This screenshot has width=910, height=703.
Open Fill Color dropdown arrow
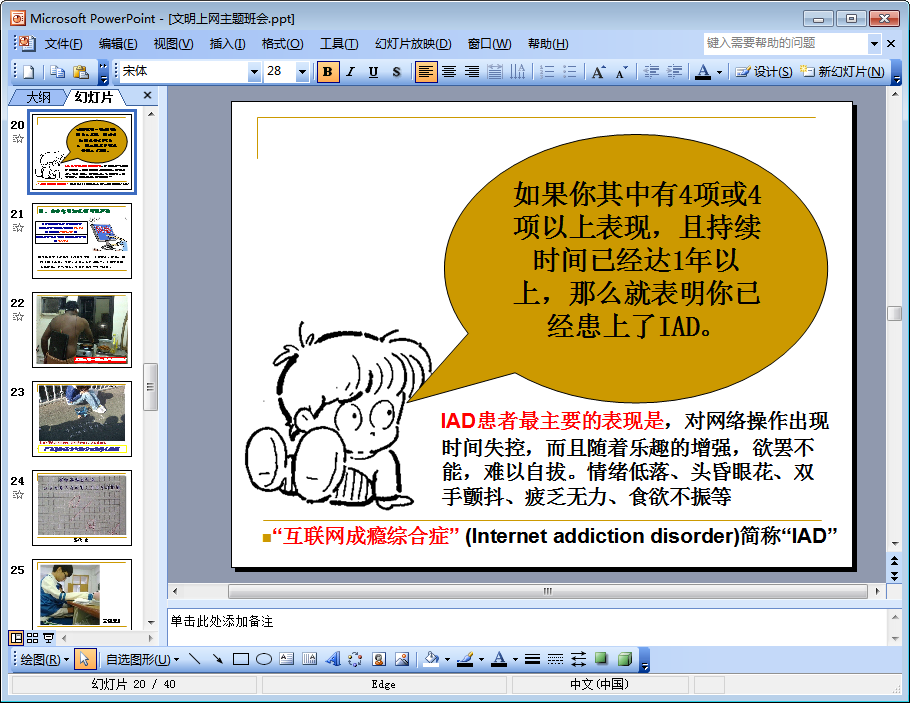pos(447,659)
